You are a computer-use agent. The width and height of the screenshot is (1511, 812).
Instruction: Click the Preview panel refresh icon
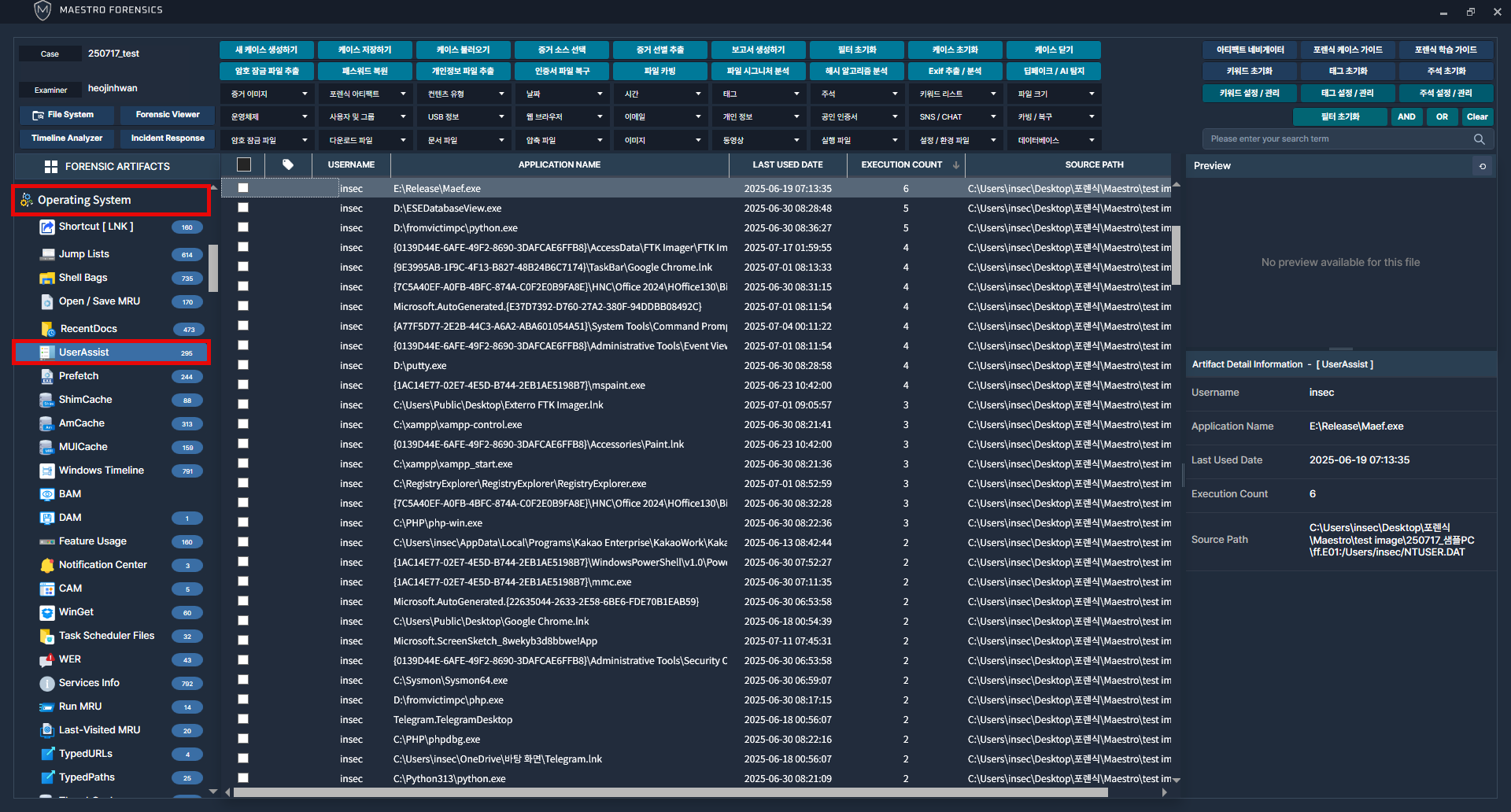(x=1483, y=166)
